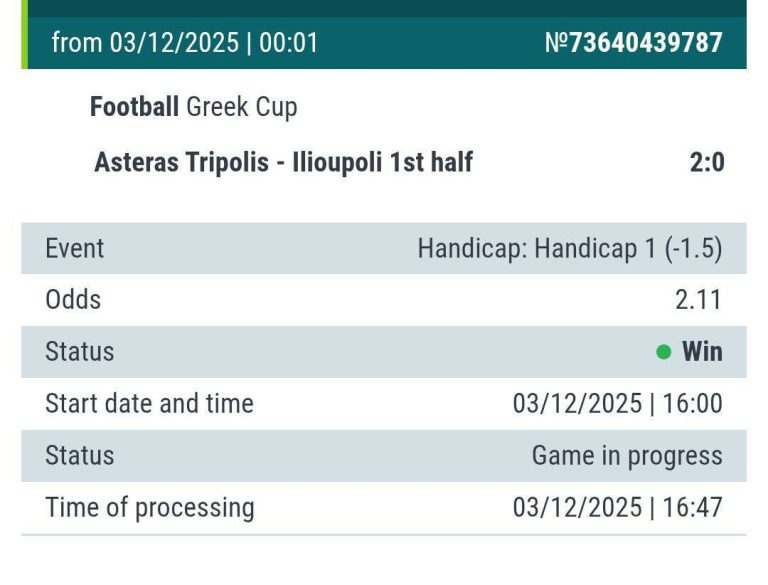This screenshot has width=768, height=585.
Task: Click the word 'from' in header
Action: (76, 43)
